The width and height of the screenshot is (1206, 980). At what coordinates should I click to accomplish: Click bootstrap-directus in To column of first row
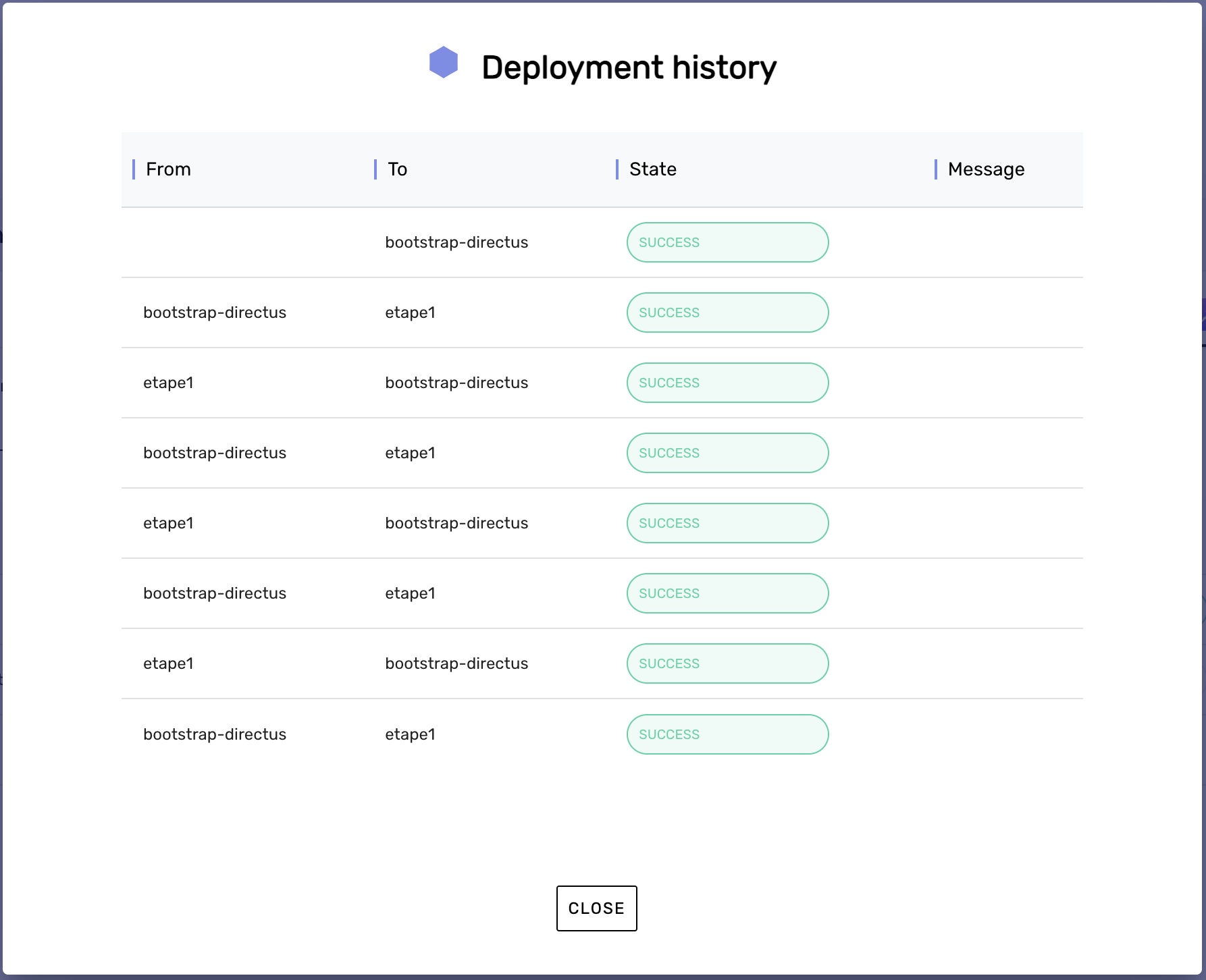tap(456, 242)
